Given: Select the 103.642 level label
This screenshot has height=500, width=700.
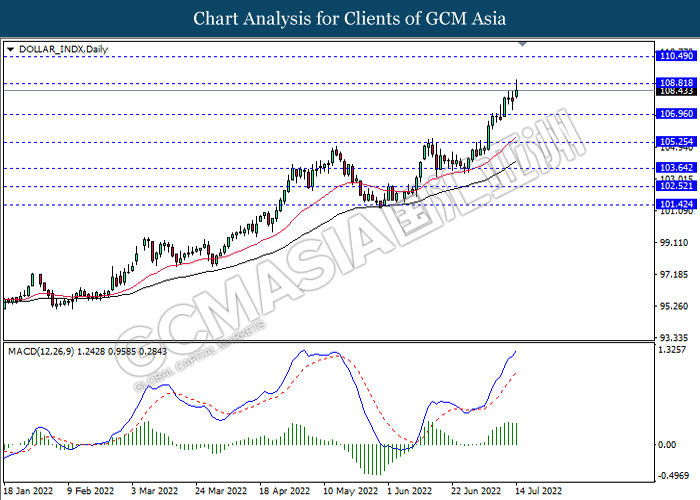Looking at the screenshot, I should click(676, 167).
